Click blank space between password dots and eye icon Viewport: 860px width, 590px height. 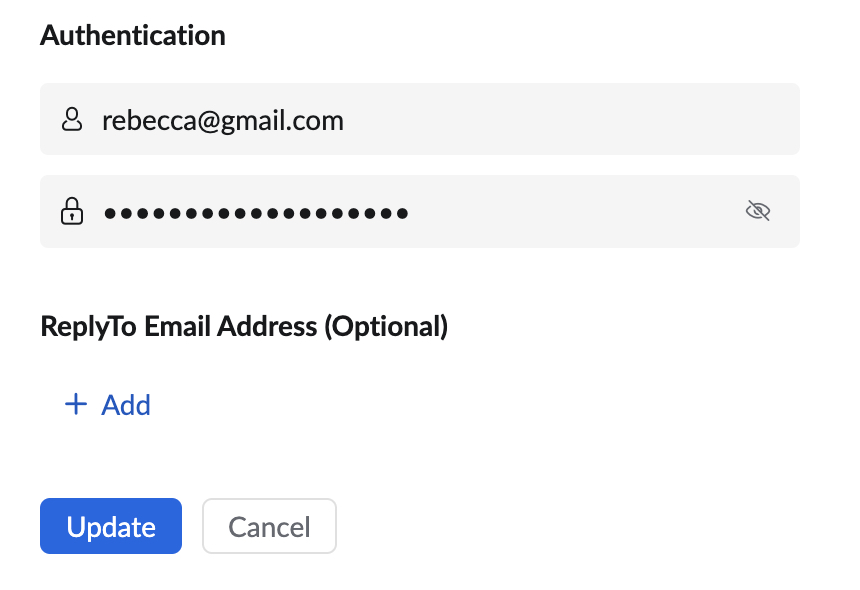point(576,211)
